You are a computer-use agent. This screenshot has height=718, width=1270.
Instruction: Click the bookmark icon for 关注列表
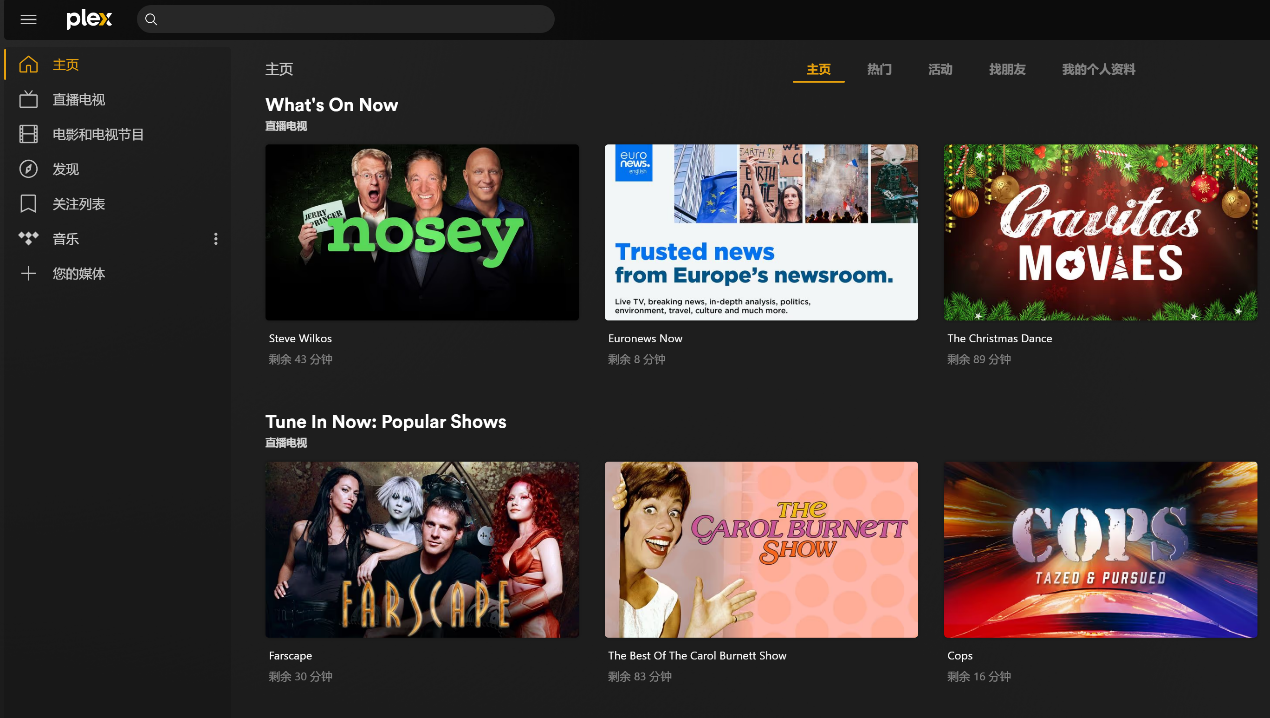click(29, 204)
